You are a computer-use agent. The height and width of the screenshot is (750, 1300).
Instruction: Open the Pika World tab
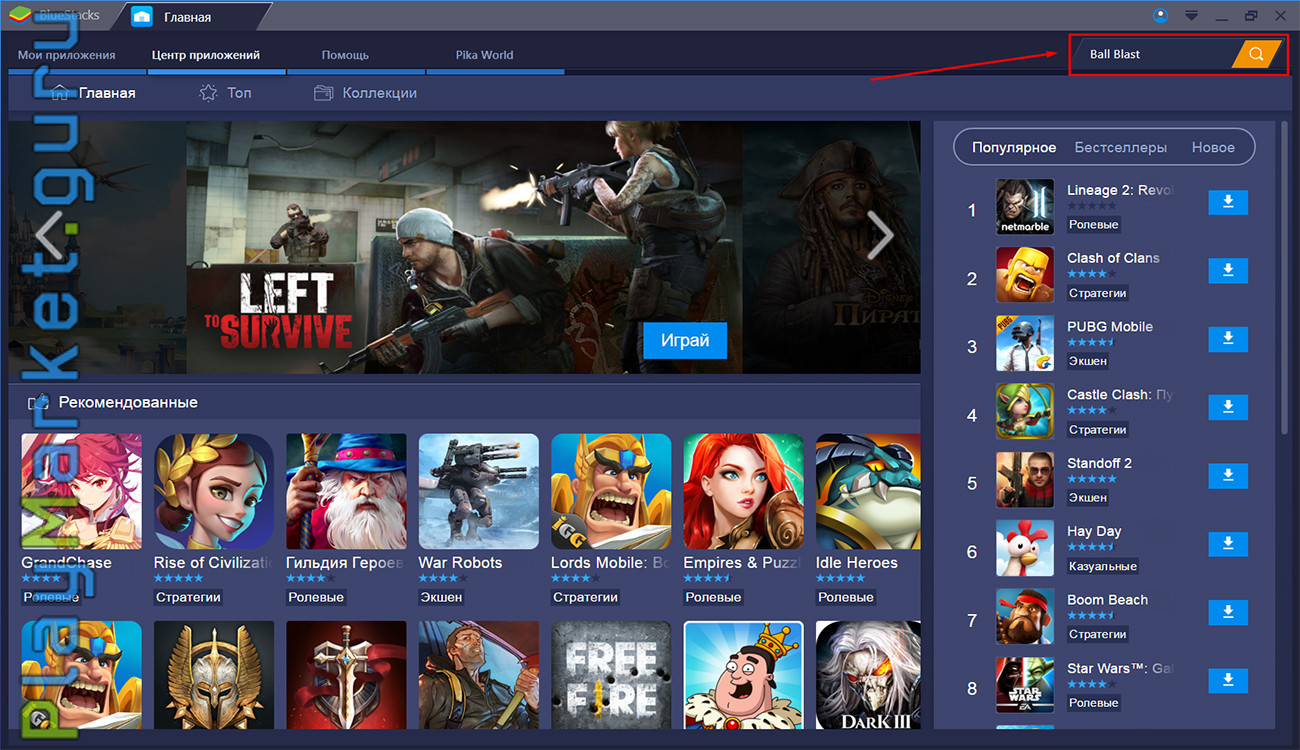click(x=484, y=55)
